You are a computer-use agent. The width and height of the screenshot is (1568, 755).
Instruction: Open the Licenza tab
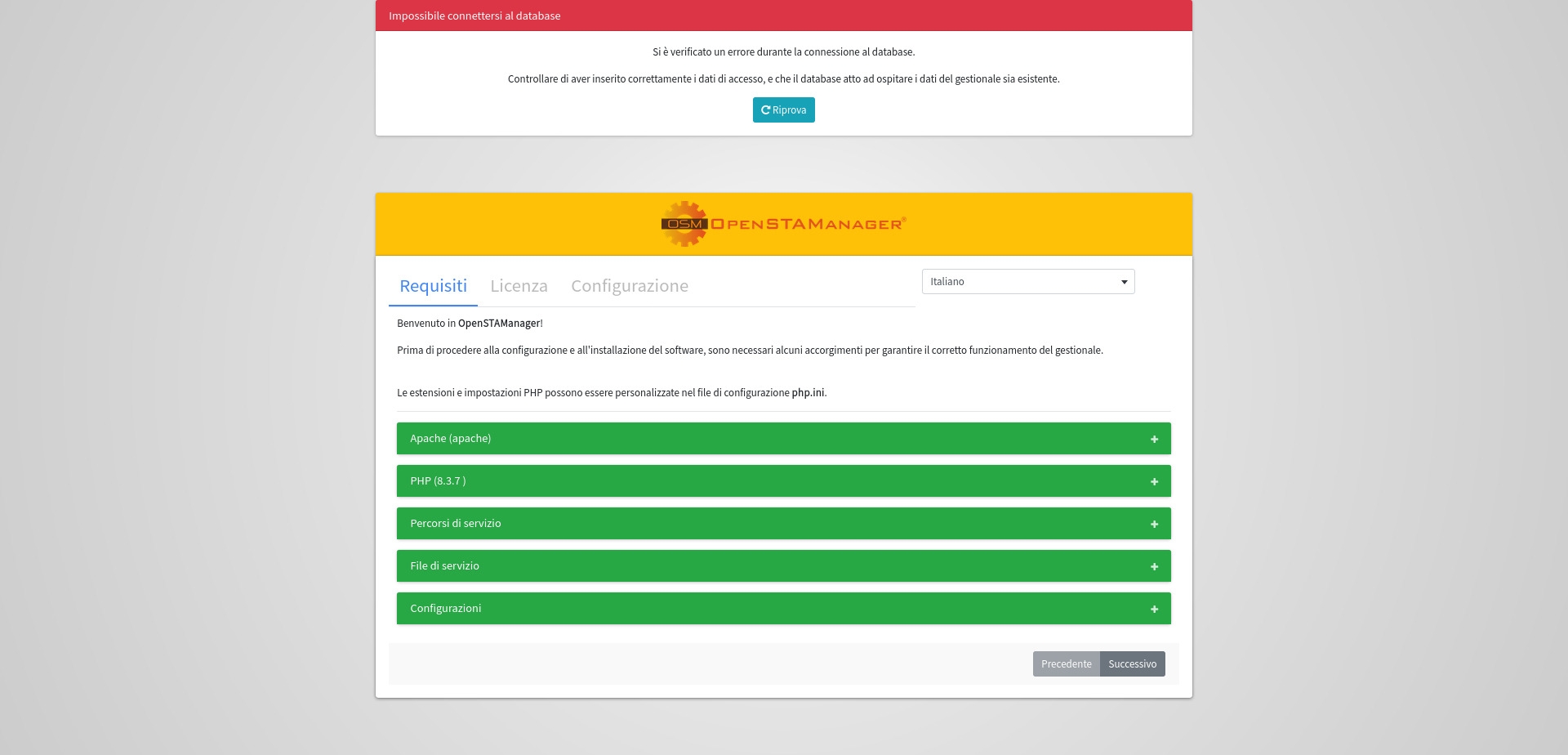pyautogui.click(x=519, y=286)
